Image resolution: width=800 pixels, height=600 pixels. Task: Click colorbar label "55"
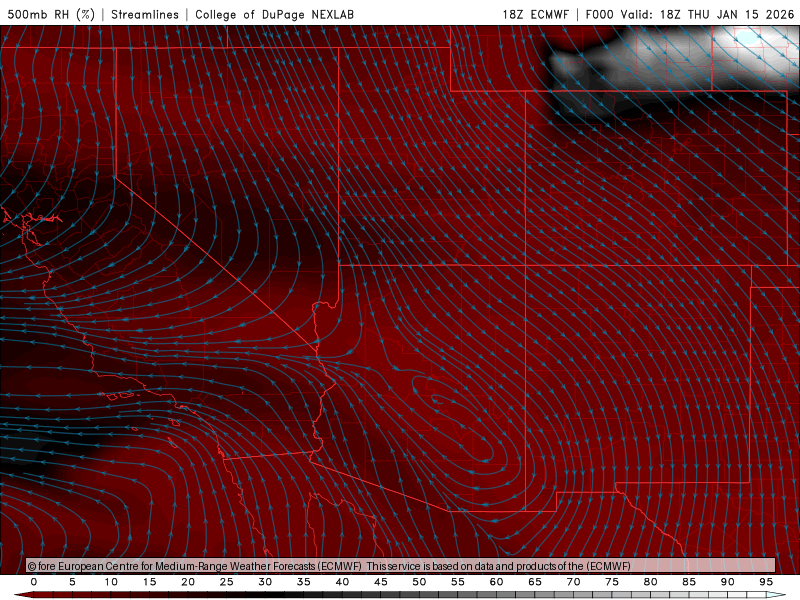(x=458, y=582)
